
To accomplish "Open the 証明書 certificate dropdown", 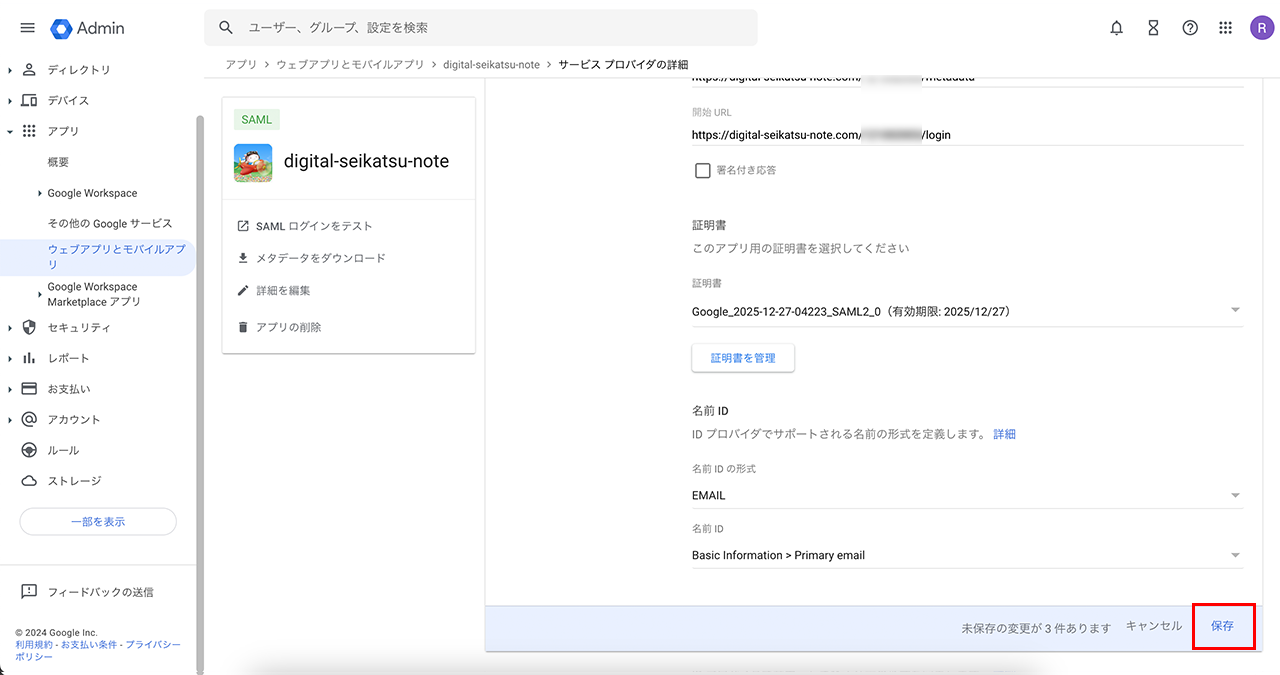I will (966, 312).
